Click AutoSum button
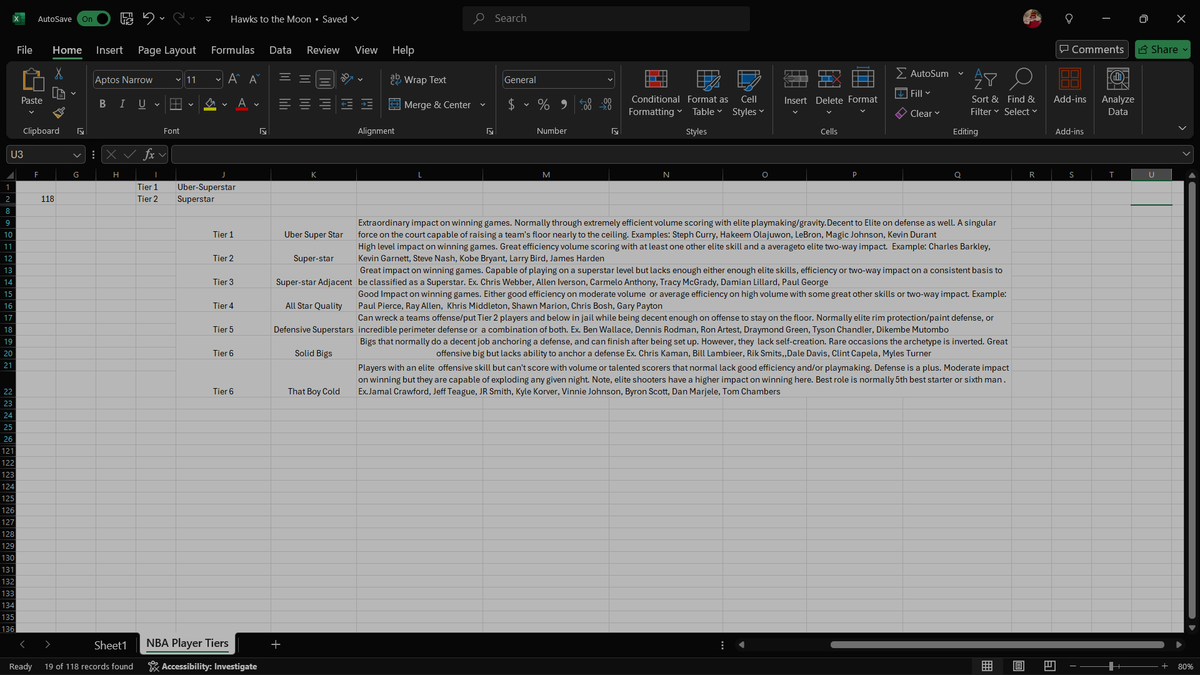This screenshot has height=675, width=1200. coord(921,73)
